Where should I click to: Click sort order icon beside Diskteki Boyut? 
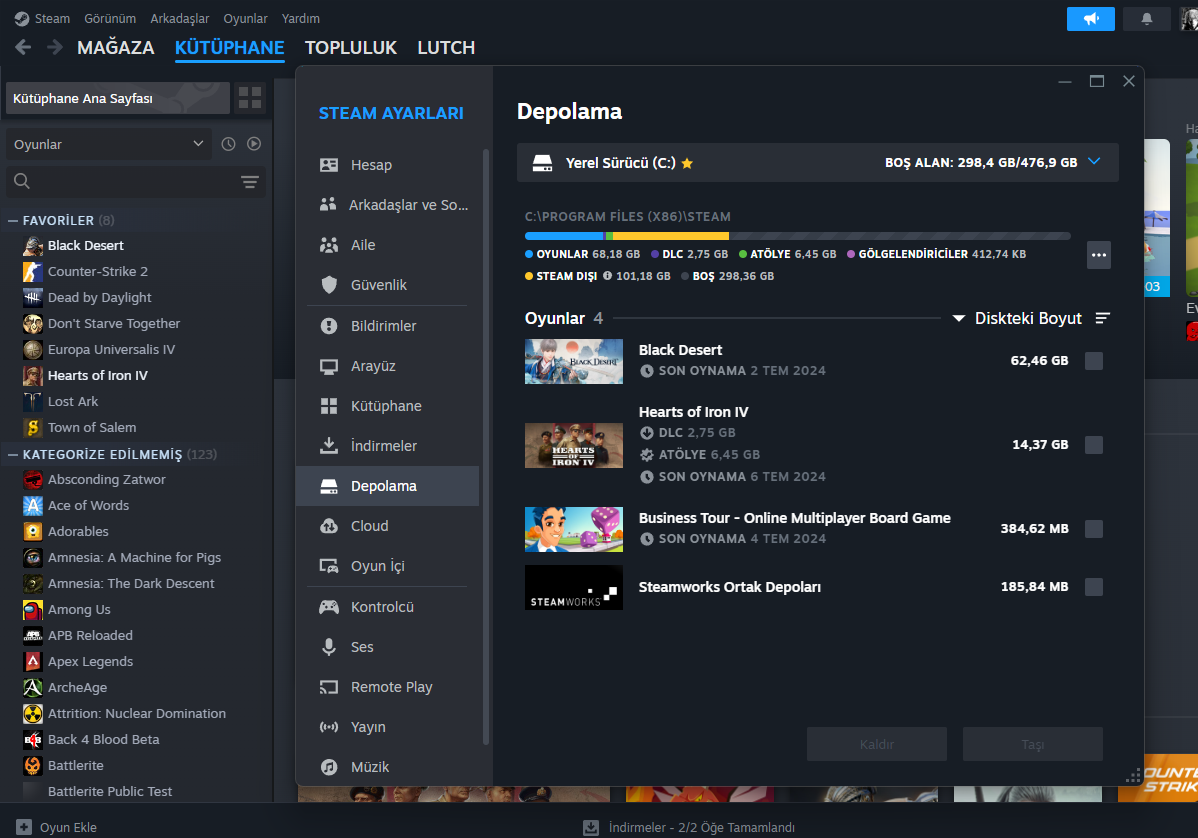pyautogui.click(x=1102, y=319)
